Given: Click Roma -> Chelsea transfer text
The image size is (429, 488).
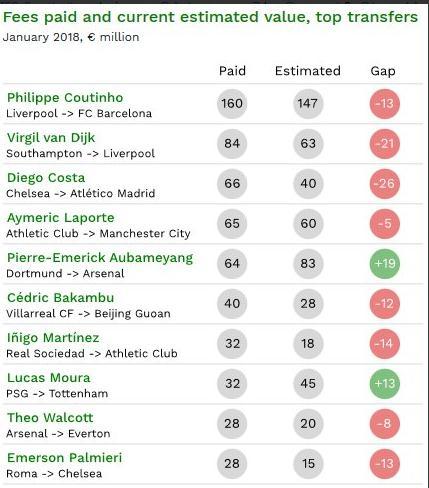Looking at the screenshot, I should point(54,474).
